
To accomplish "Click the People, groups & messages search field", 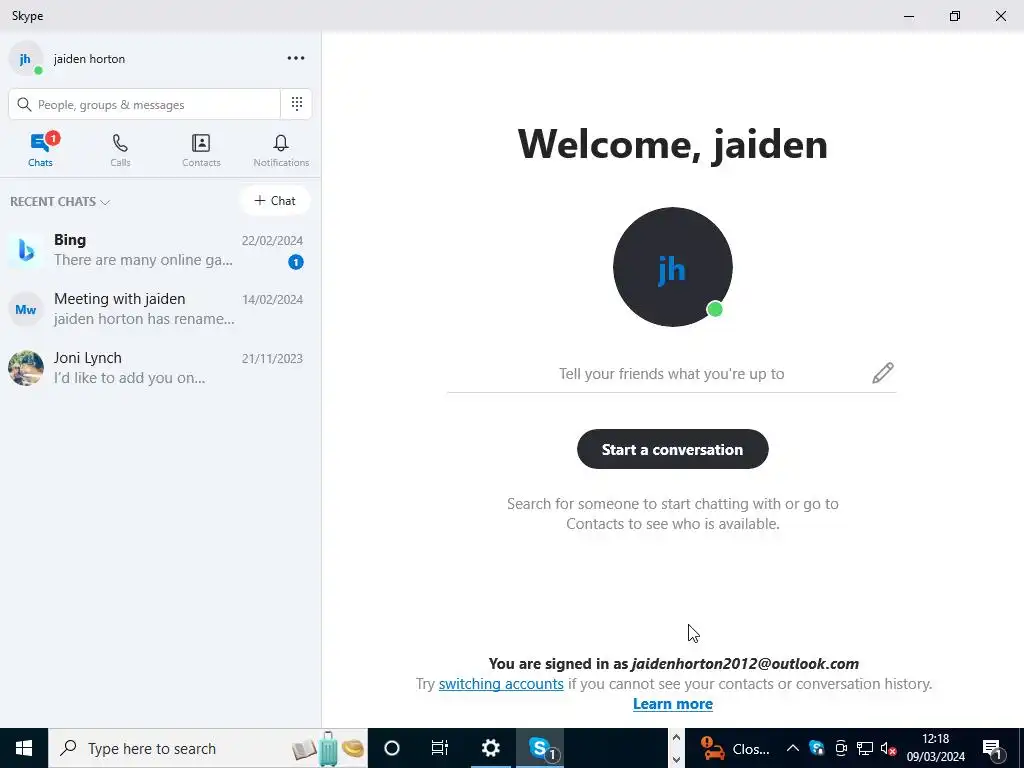I will (x=144, y=104).
